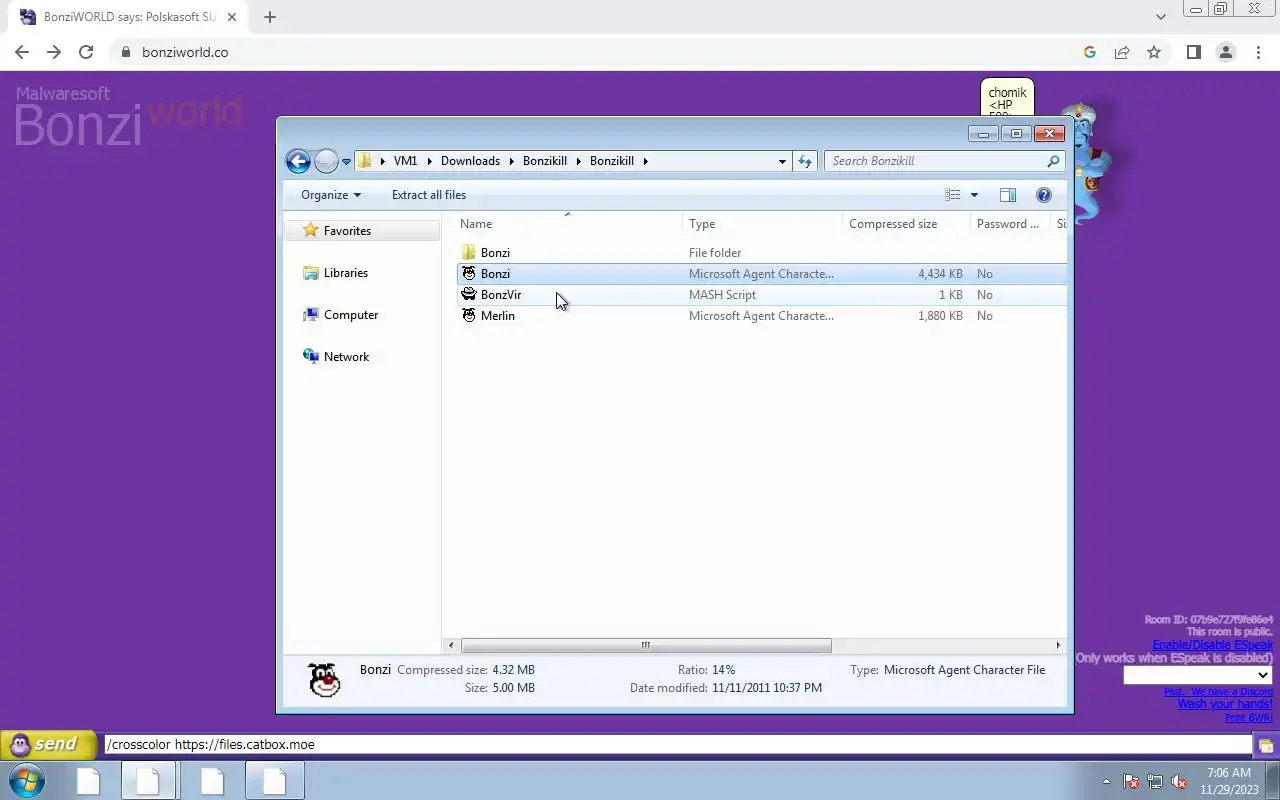Viewport: 1280px width, 800px height.
Task: Toggle the browser side panel
Action: [1193, 52]
